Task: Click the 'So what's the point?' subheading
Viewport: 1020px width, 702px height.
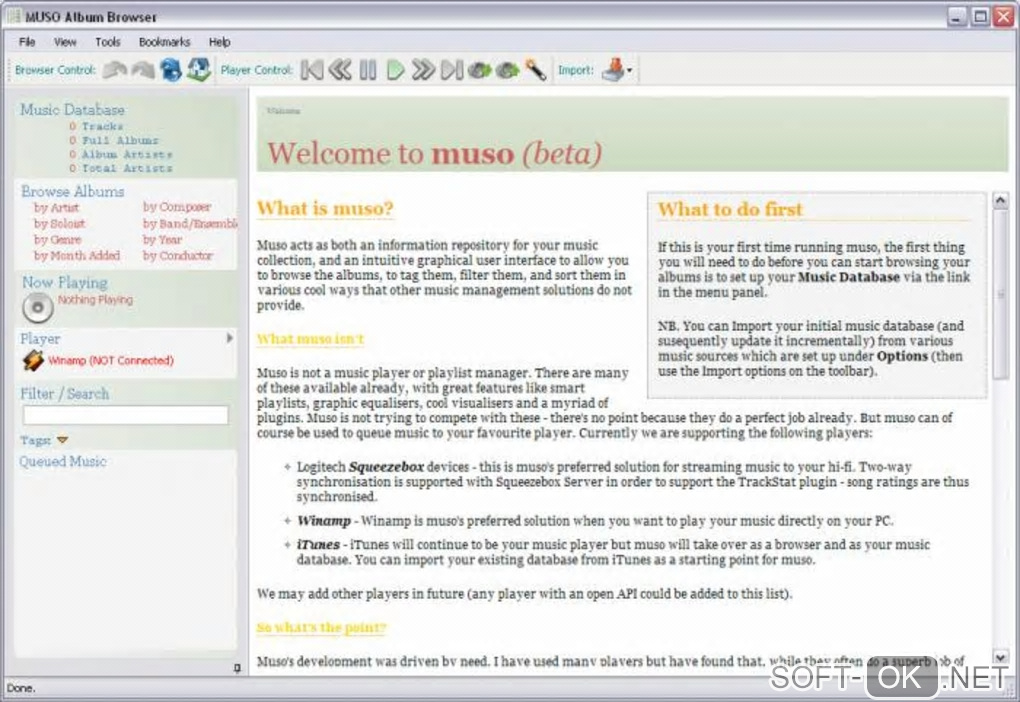Action: (x=321, y=627)
